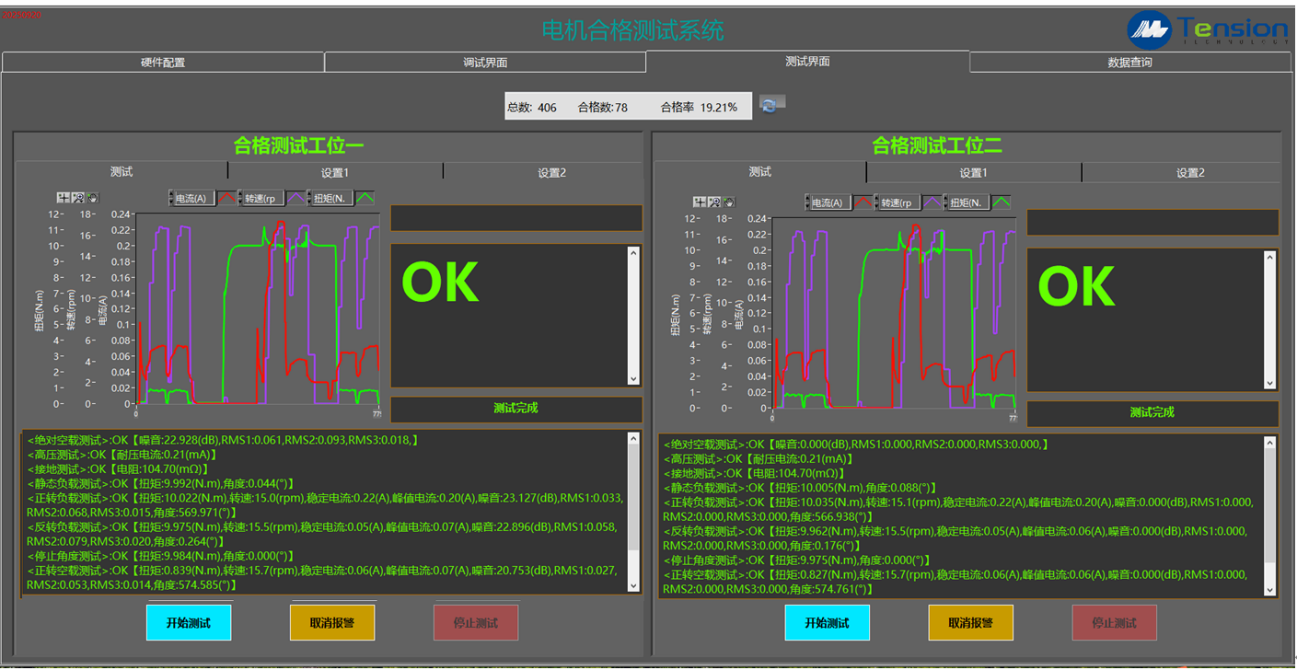The height and width of the screenshot is (670, 1297).
Task: Select the pan hand tool in station two graph
Action: click(x=728, y=202)
